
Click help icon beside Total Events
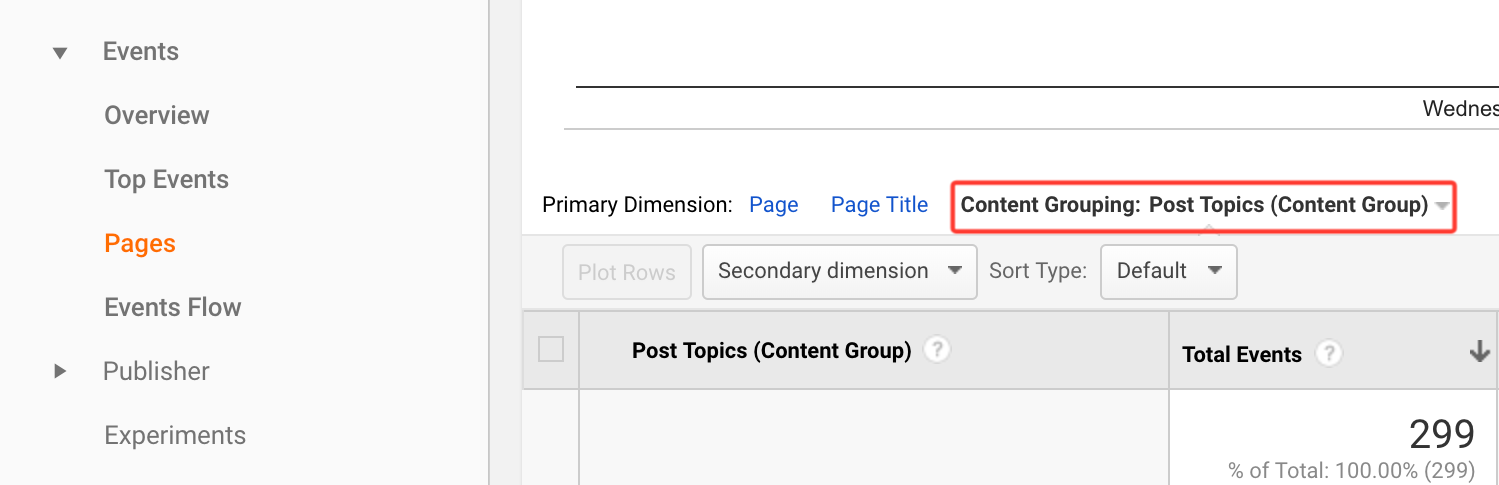pyautogui.click(x=1328, y=353)
